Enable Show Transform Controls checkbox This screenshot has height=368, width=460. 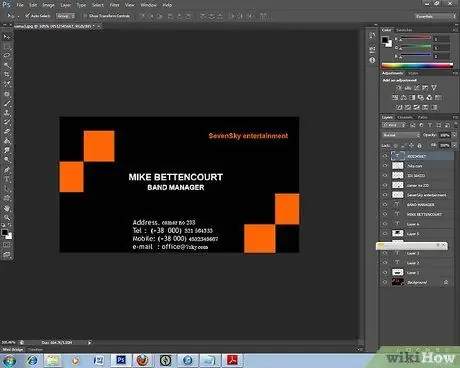point(85,16)
